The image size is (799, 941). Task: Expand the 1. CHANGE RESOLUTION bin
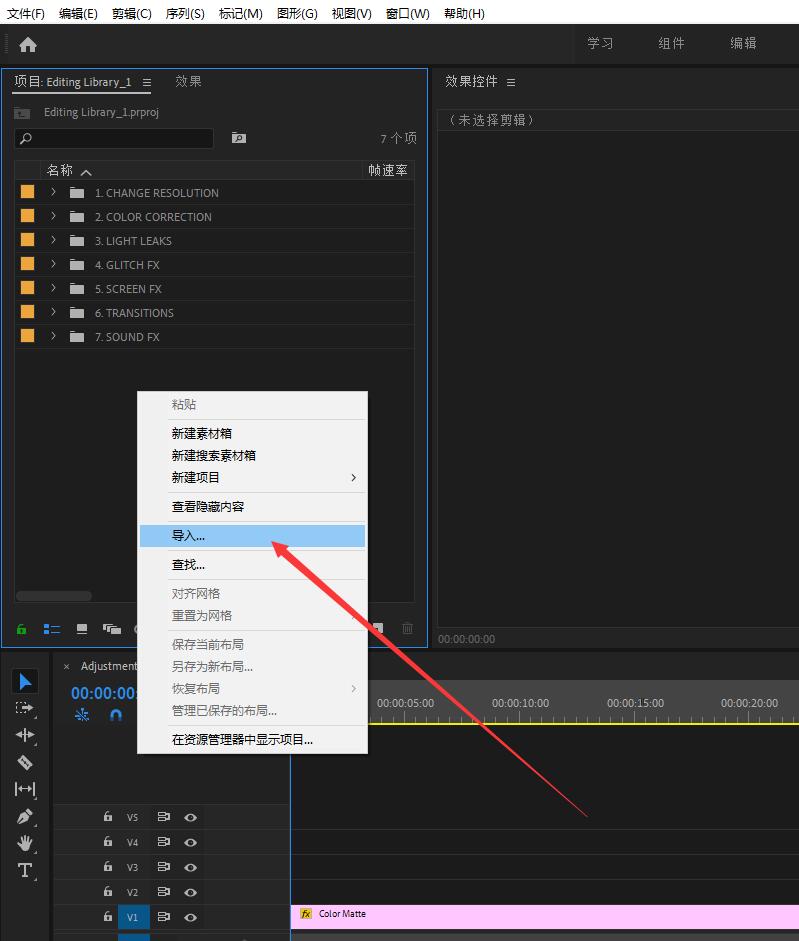(x=53, y=192)
